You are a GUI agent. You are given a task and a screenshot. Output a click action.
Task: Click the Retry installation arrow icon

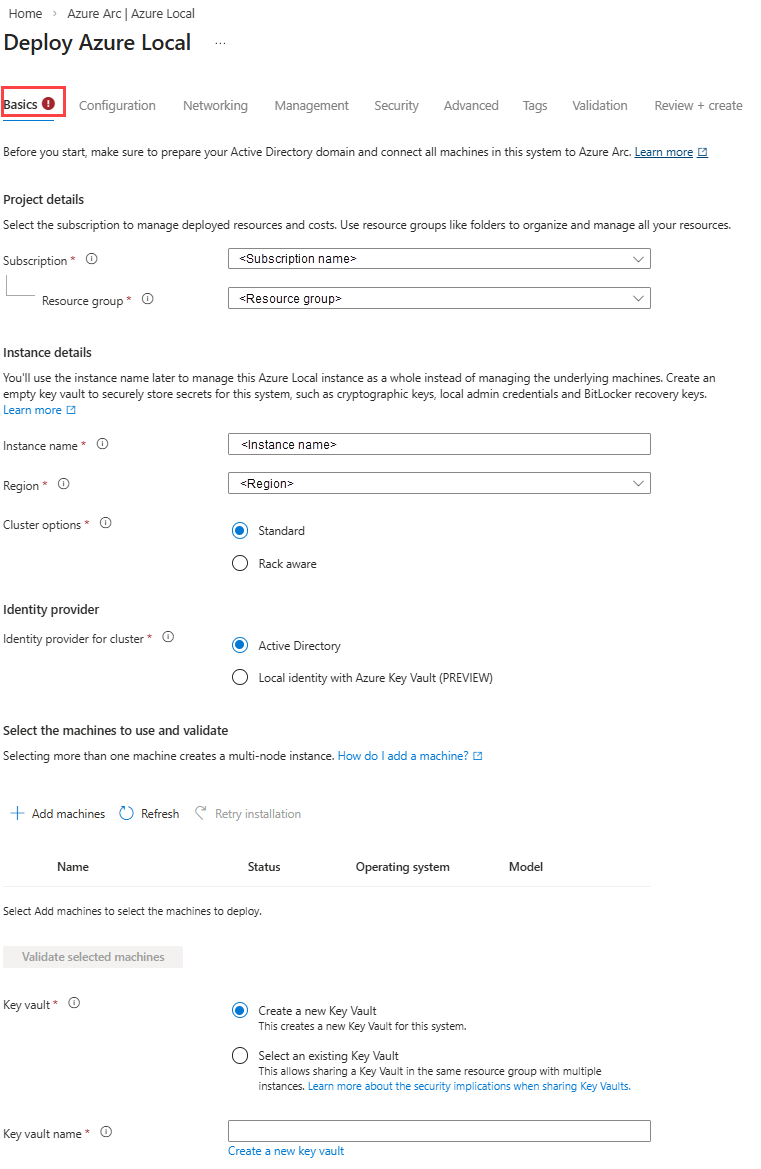[x=200, y=813]
